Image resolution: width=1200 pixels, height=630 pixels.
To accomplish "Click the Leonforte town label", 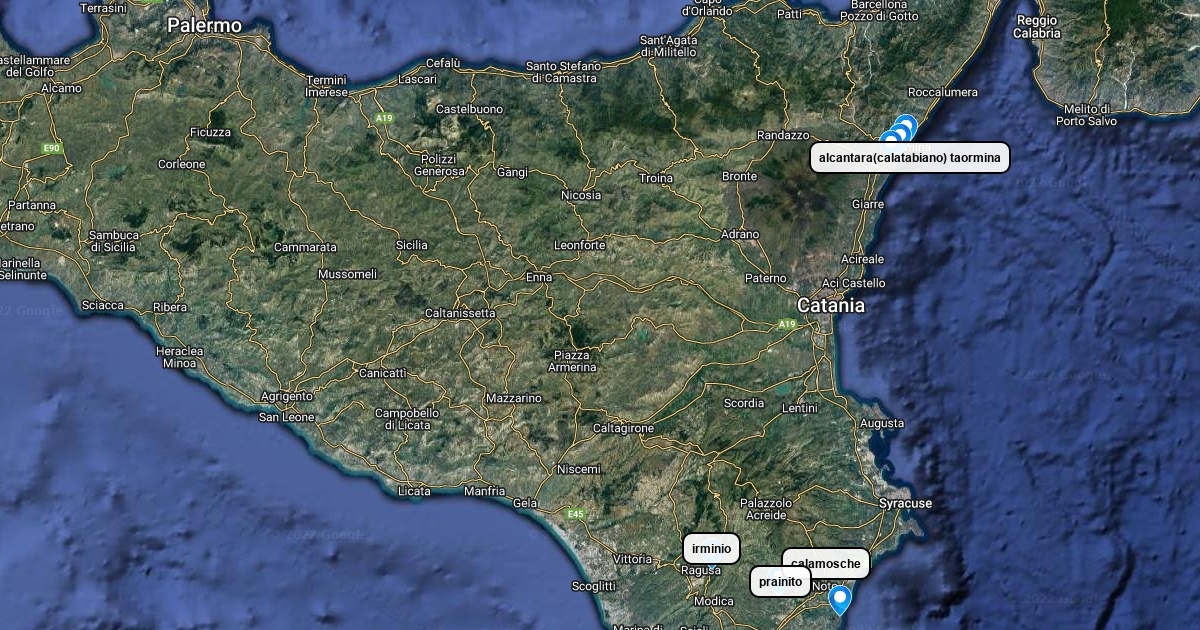I will pos(580,245).
